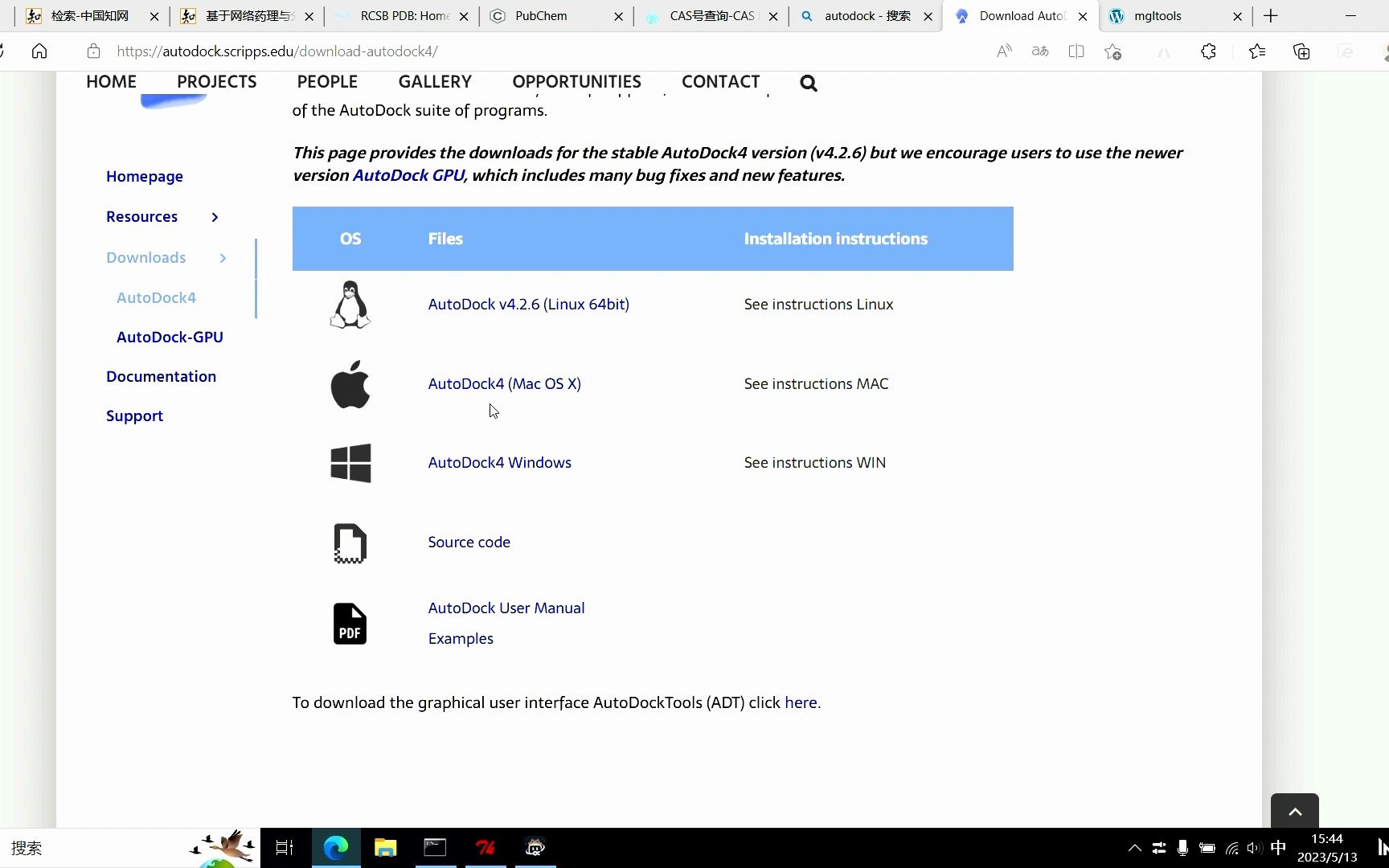This screenshot has width=1389, height=868.
Task: Download AutoDock4 (Mac OS X)
Action: tap(505, 384)
